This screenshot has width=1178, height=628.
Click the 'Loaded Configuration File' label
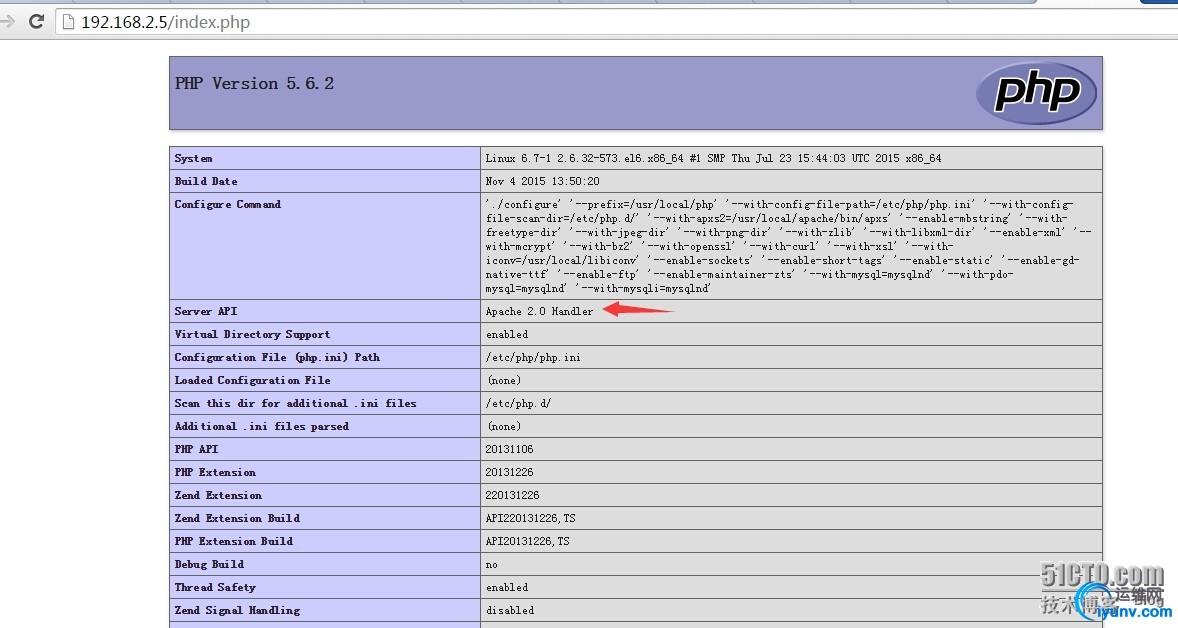(x=252, y=380)
